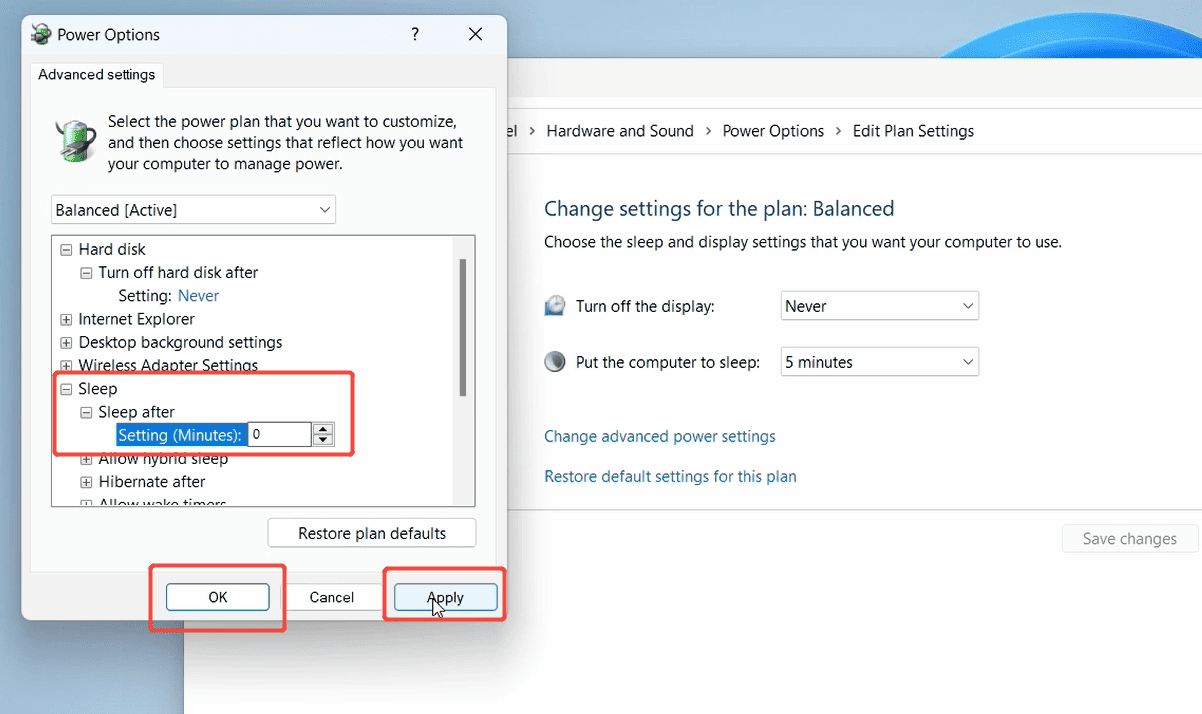Viewport: 1202px width, 714px height.
Task: Click Restore plan defaults button
Action: click(x=371, y=532)
